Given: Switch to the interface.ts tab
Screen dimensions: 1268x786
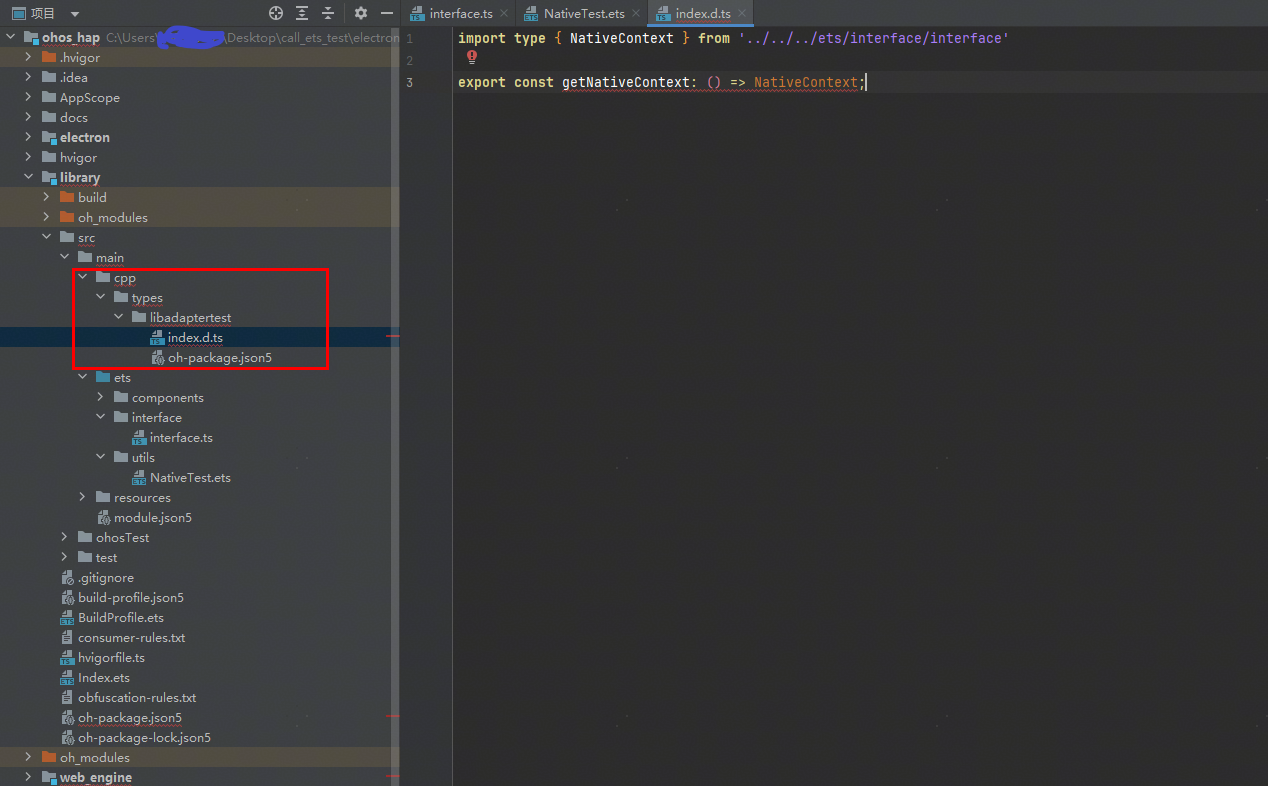Looking at the screenshot, I should point(460,14).
